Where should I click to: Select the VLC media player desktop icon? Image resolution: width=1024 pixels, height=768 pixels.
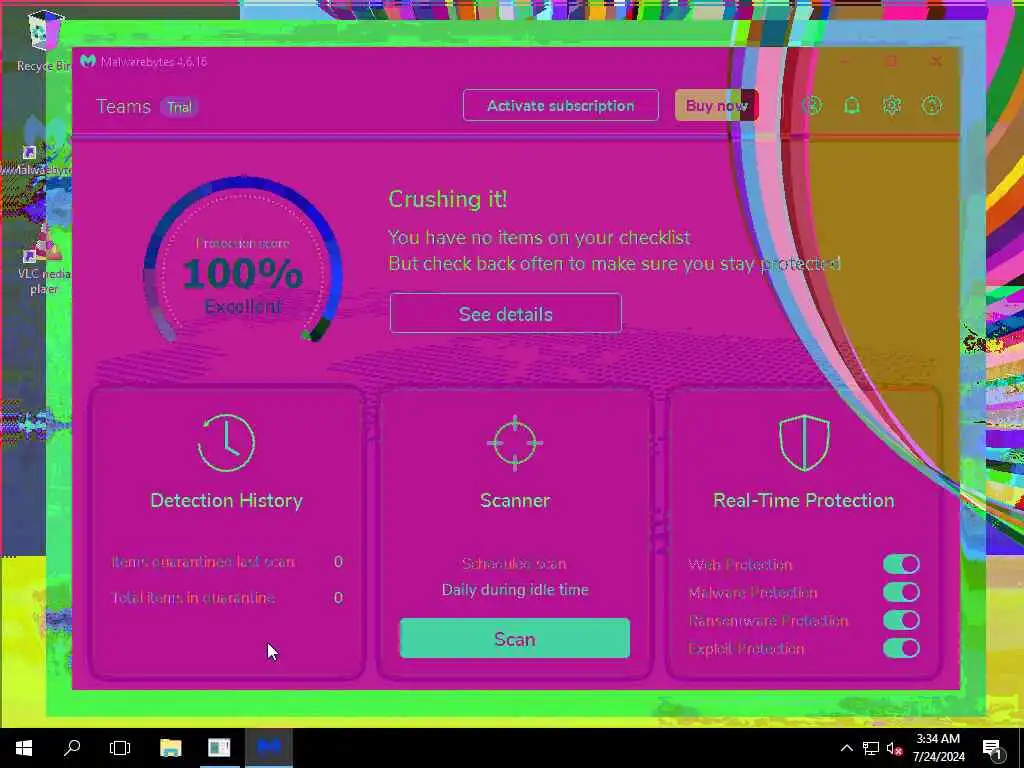coord(43,261)
